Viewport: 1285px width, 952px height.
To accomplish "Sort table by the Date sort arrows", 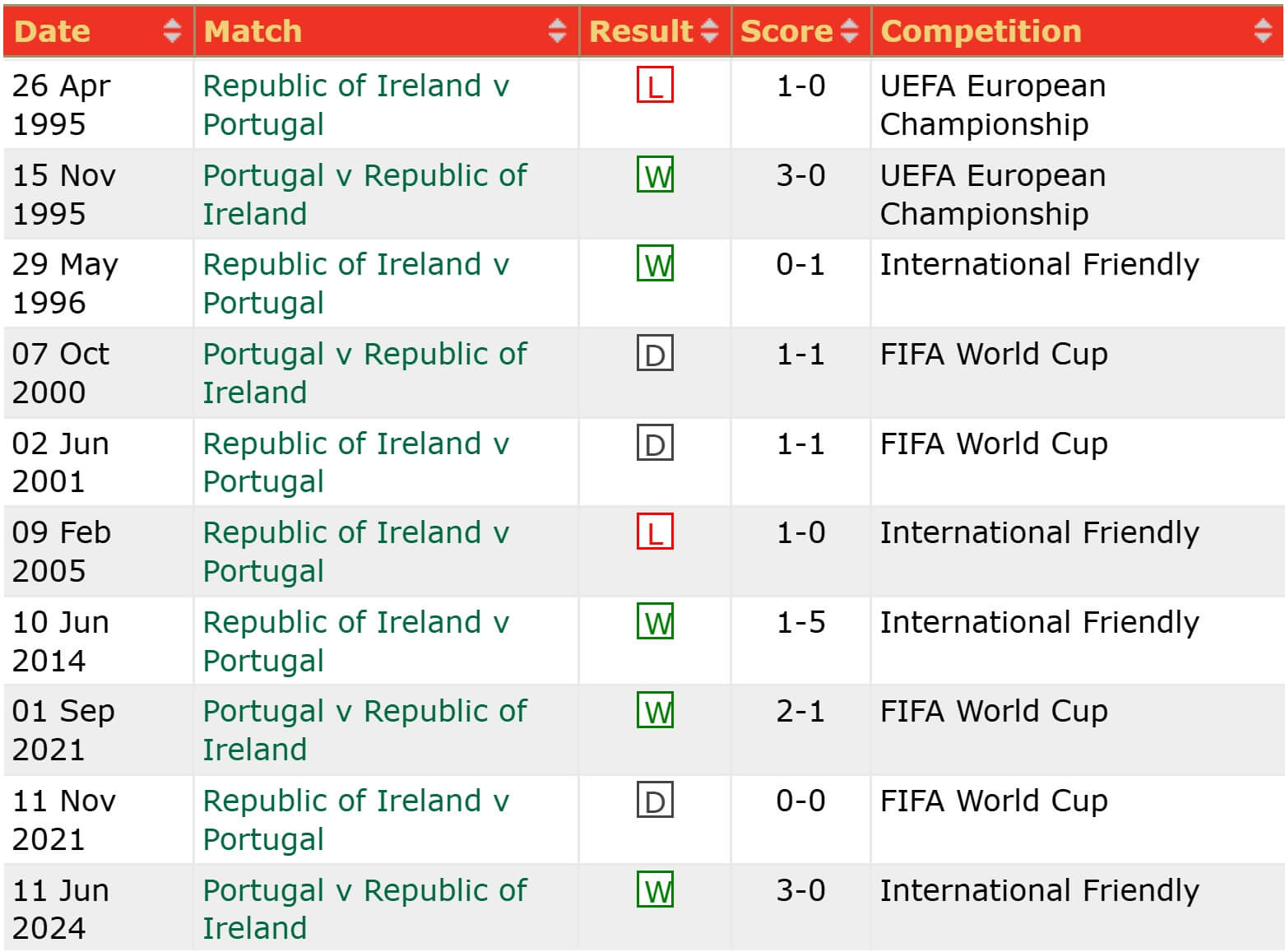I will [172, 31].
